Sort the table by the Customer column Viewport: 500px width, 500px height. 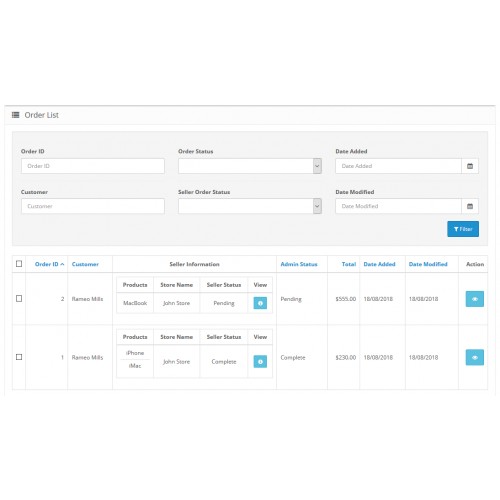coord(85,264)
